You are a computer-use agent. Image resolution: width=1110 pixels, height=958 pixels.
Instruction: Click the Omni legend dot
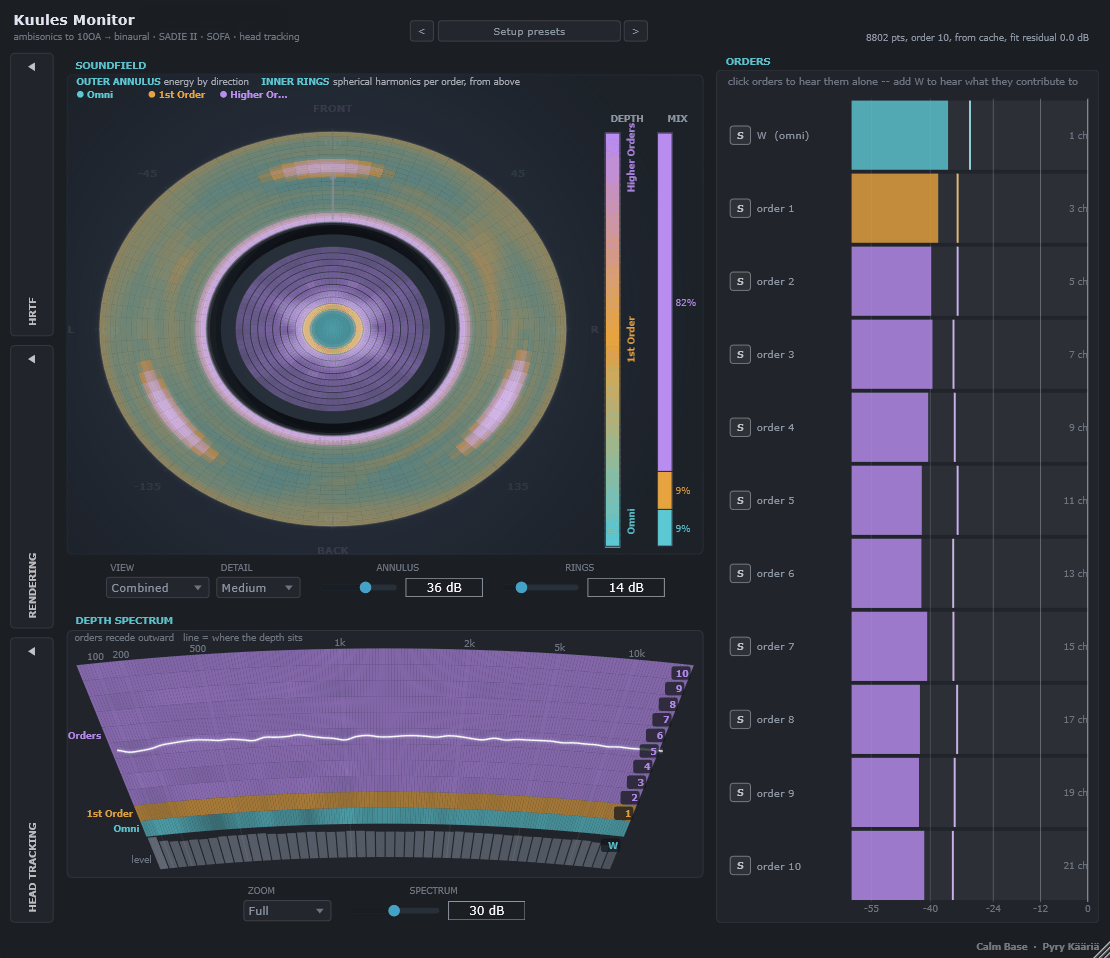tap(80, 94)
